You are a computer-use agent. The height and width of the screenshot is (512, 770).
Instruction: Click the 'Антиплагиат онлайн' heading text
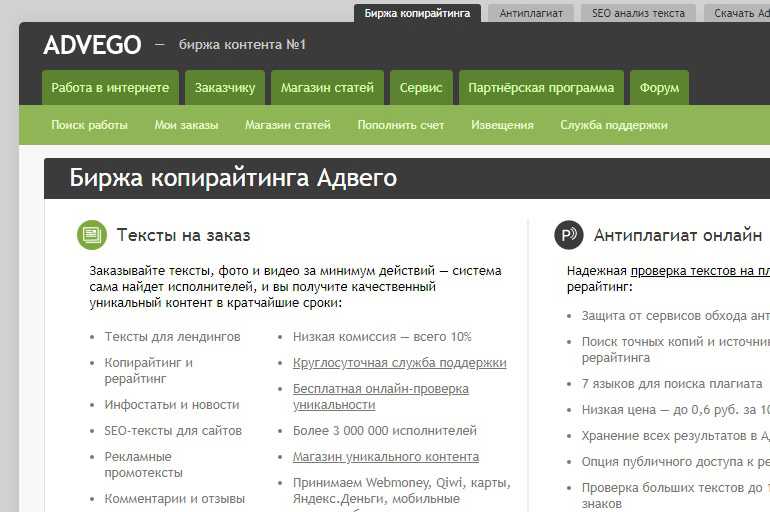(678, 235)
